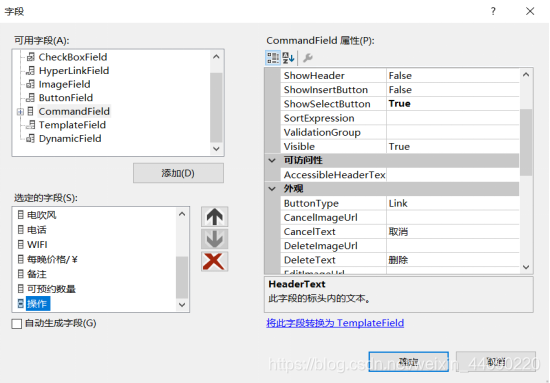Click property grid scrollbar down arrow

click(526, 267)
